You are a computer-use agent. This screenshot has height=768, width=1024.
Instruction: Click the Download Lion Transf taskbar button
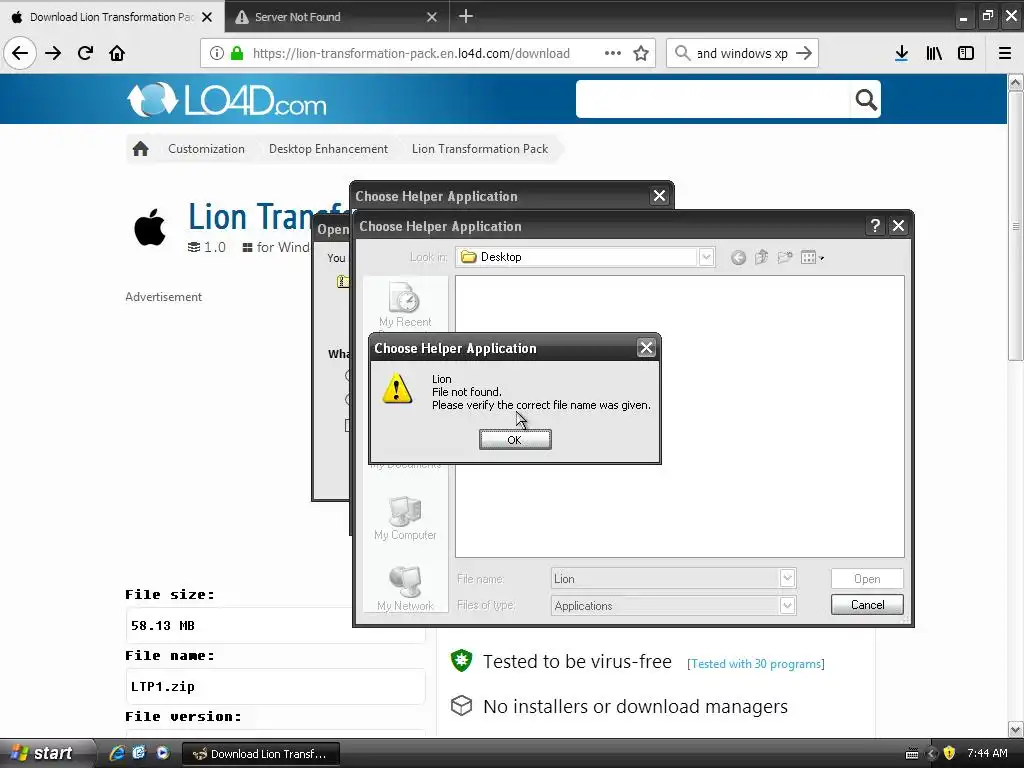[261, 754]
